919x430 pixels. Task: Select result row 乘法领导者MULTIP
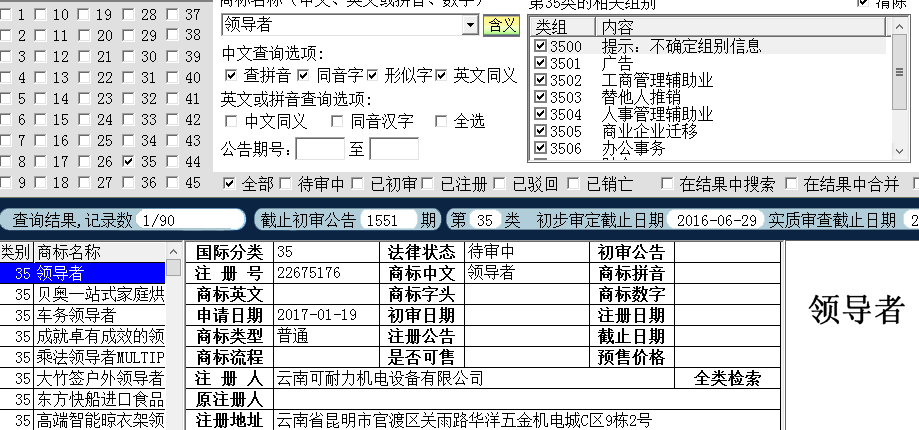point(83,357)
